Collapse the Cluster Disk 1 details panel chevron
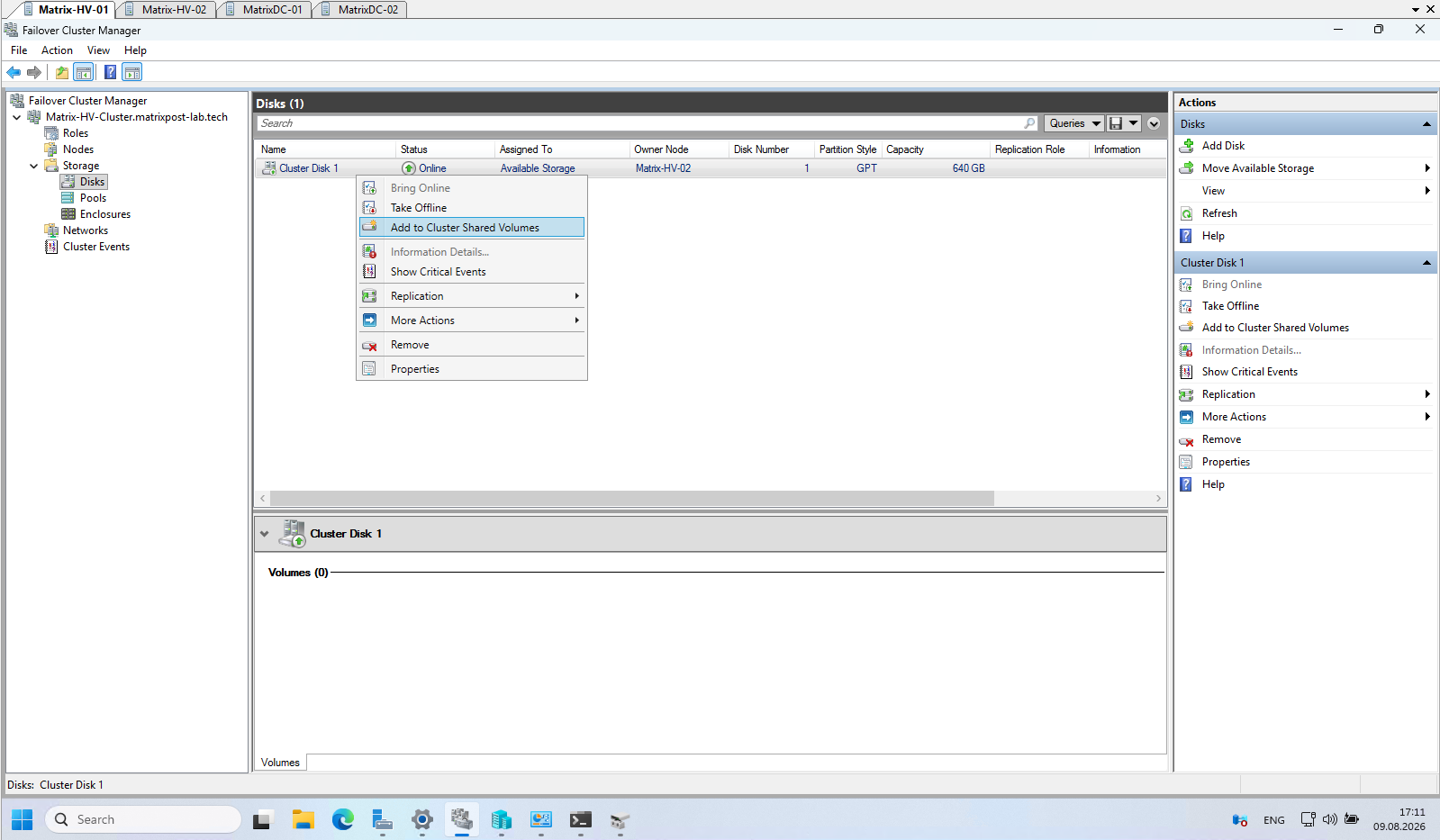 [x=264, y=534]
